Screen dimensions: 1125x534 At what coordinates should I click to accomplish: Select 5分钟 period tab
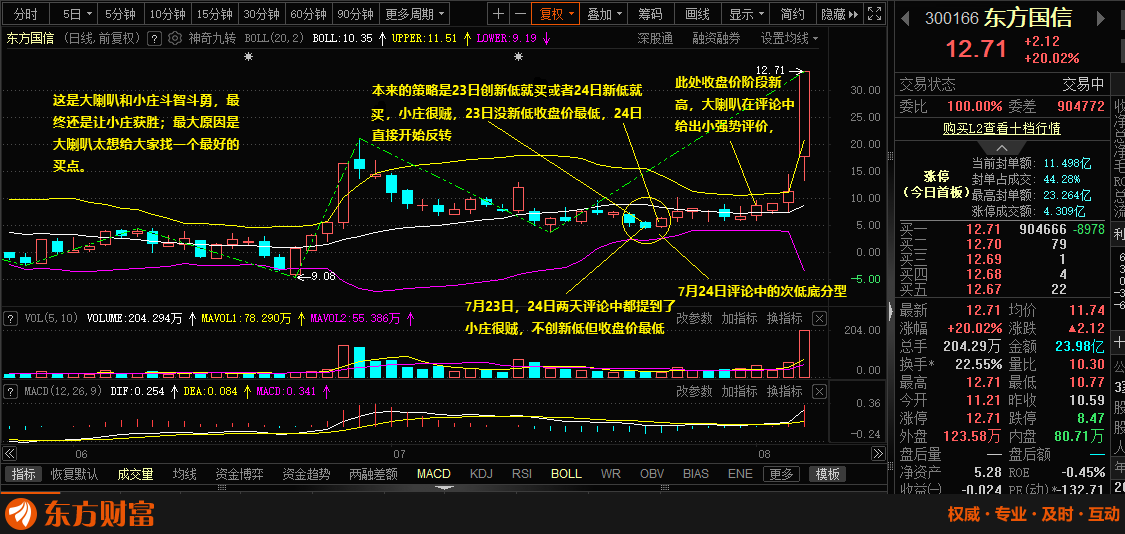tap(121, 13)
